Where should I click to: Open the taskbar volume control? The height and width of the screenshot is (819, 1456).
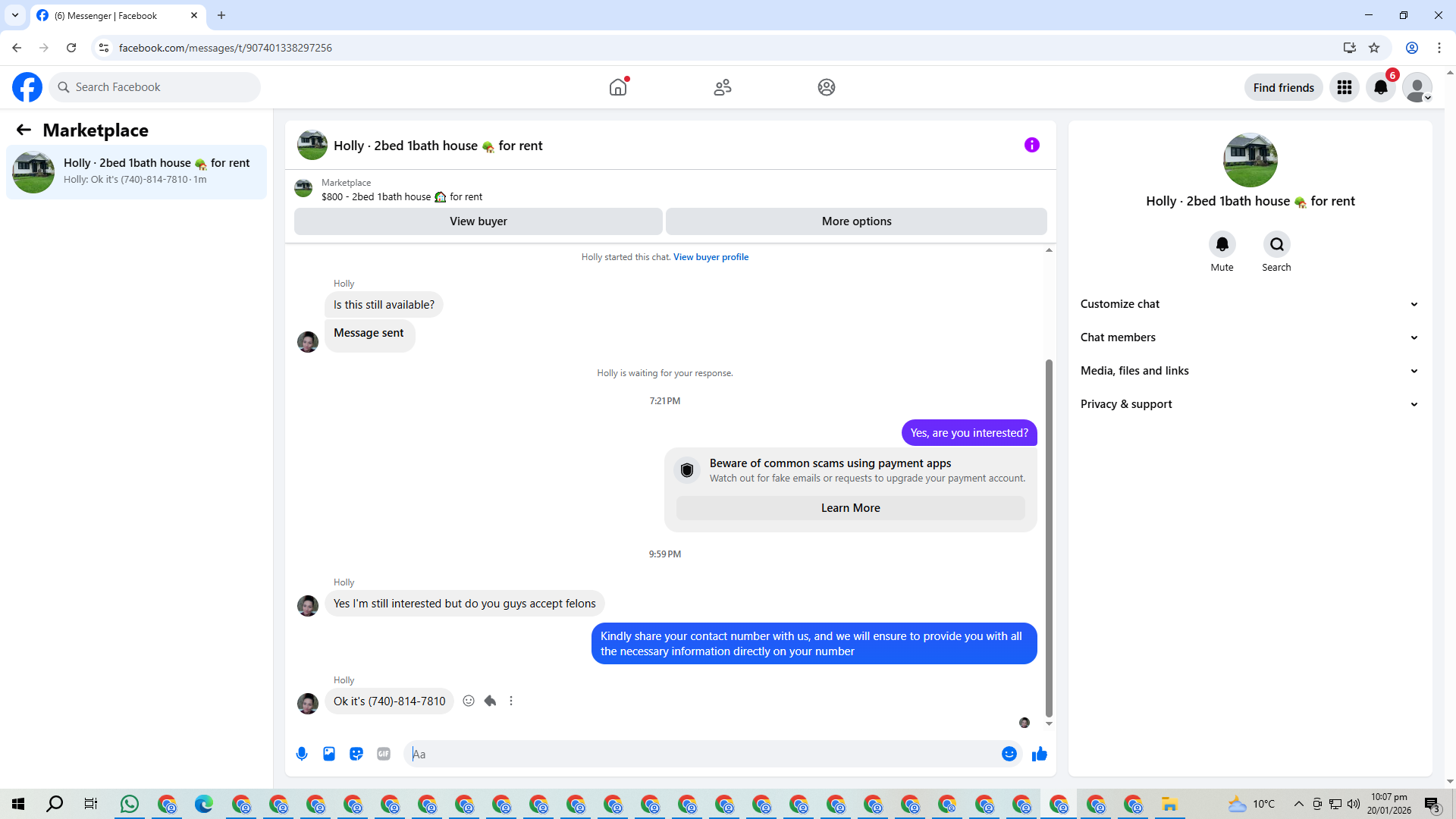(x=1354, y=804)
